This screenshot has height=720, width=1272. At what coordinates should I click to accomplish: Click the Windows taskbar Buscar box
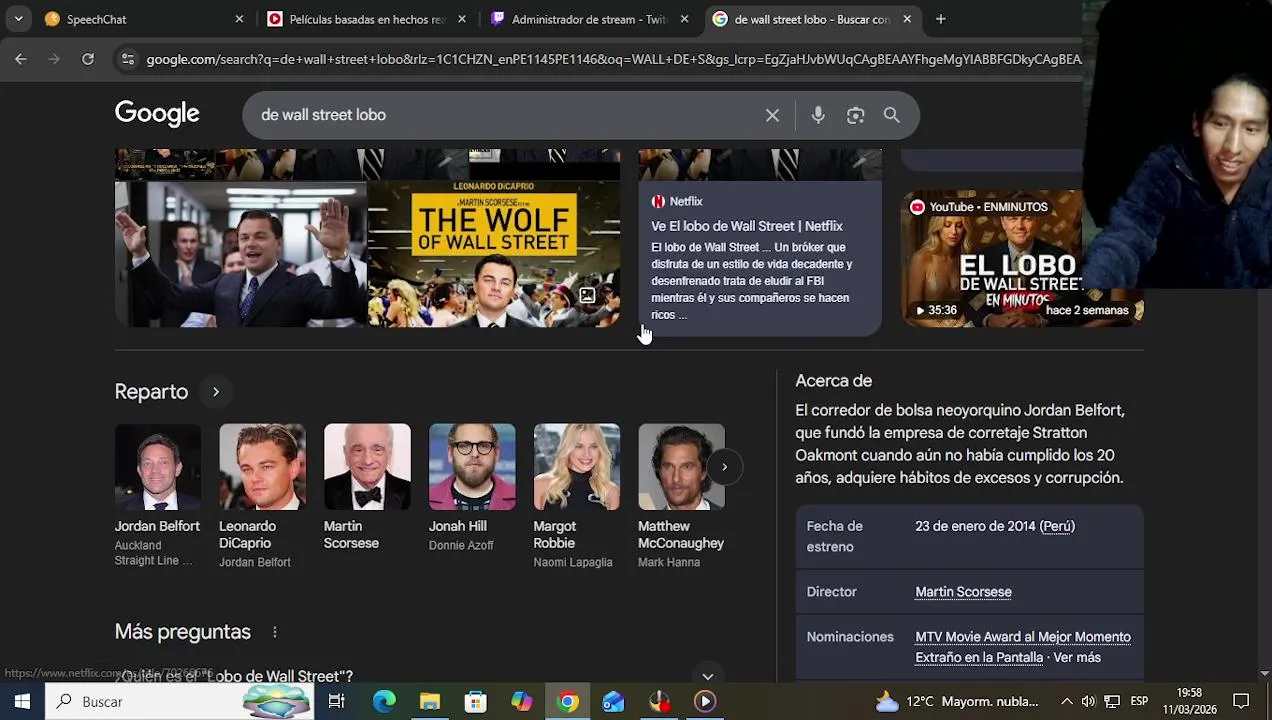pos(180,701)
